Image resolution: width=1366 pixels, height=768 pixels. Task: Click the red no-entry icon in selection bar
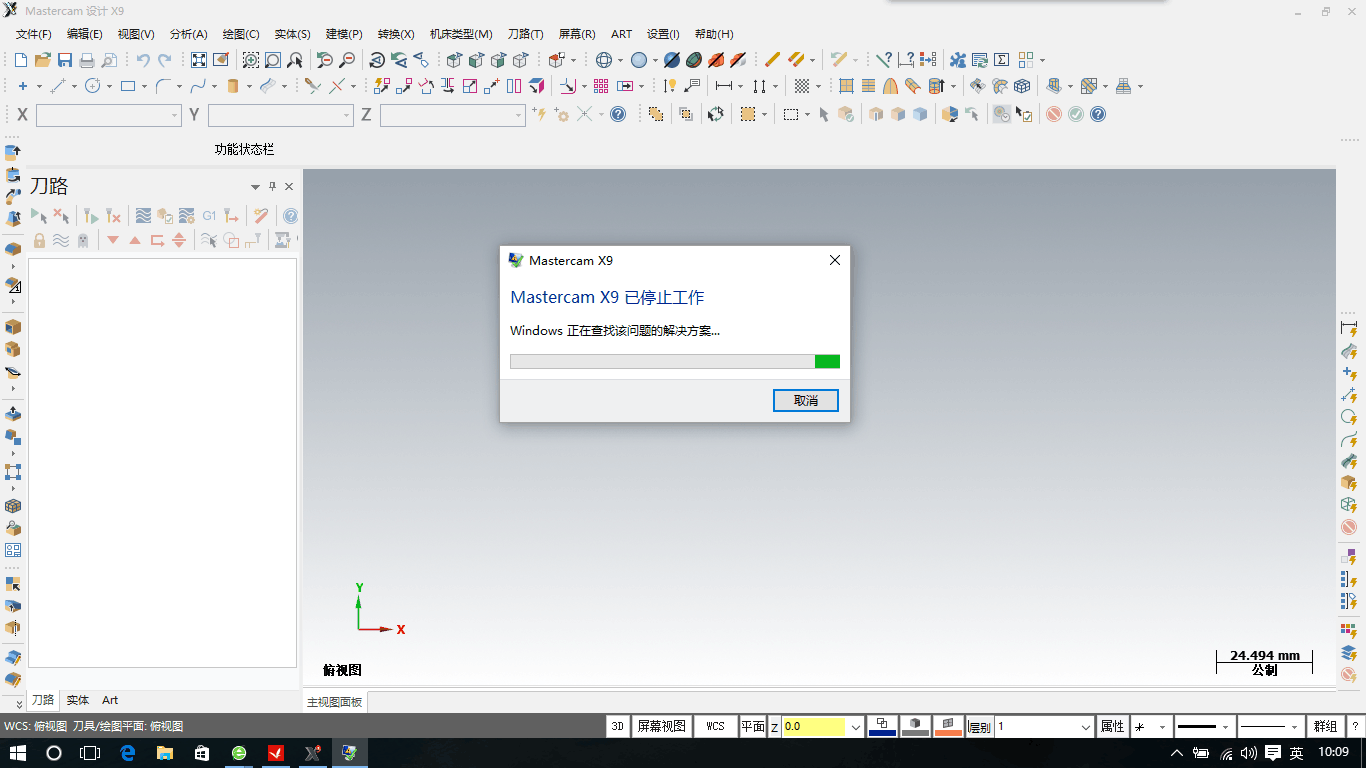[x=1054, y=114]
